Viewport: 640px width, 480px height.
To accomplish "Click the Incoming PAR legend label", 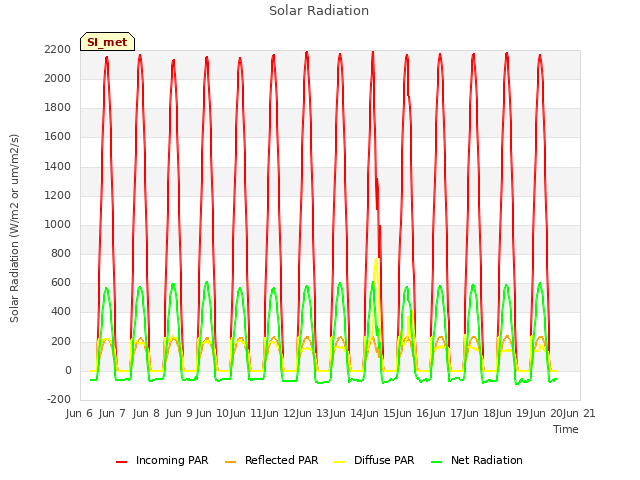I will point(172,460).
